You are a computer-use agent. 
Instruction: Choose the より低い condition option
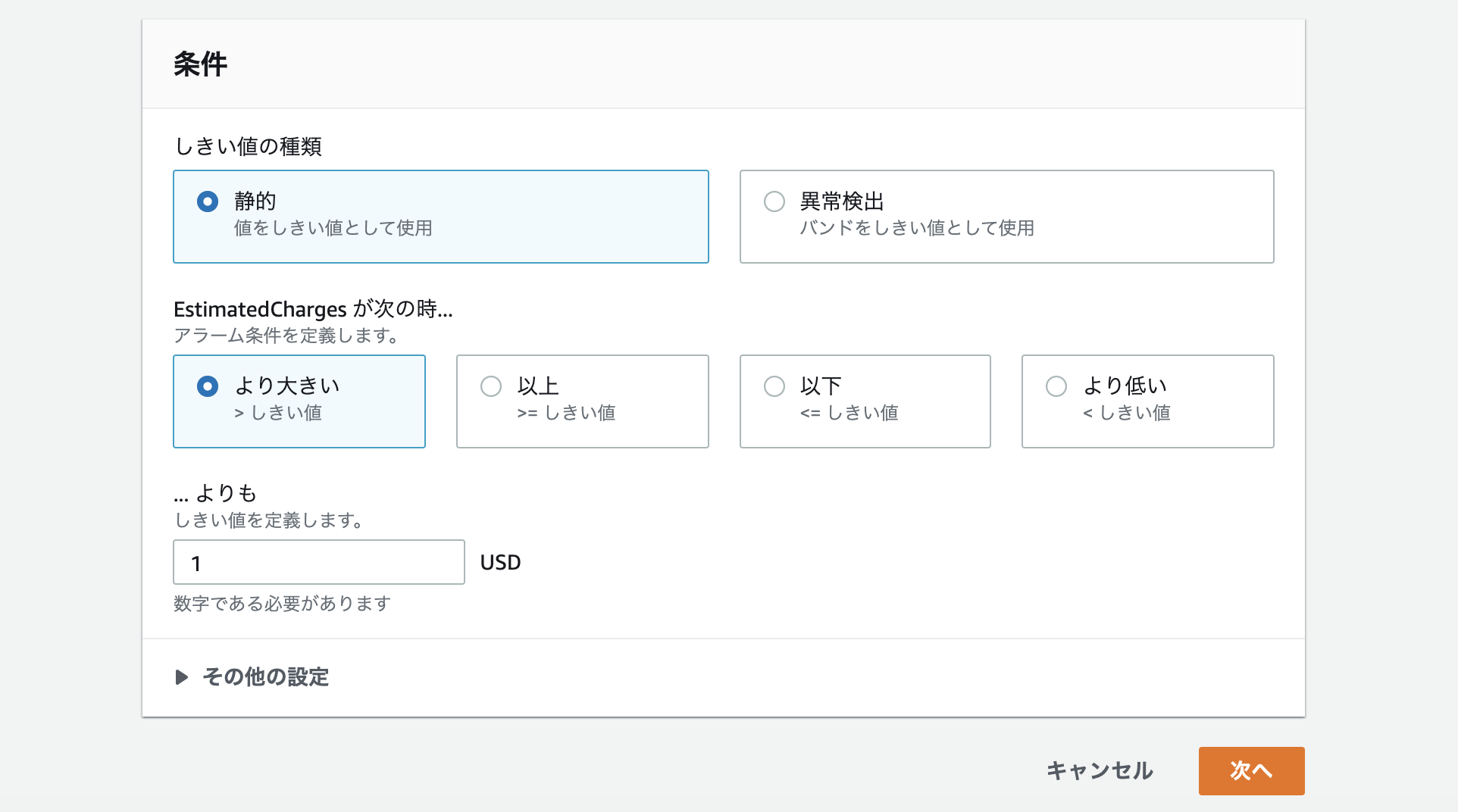pos(1056,386)
